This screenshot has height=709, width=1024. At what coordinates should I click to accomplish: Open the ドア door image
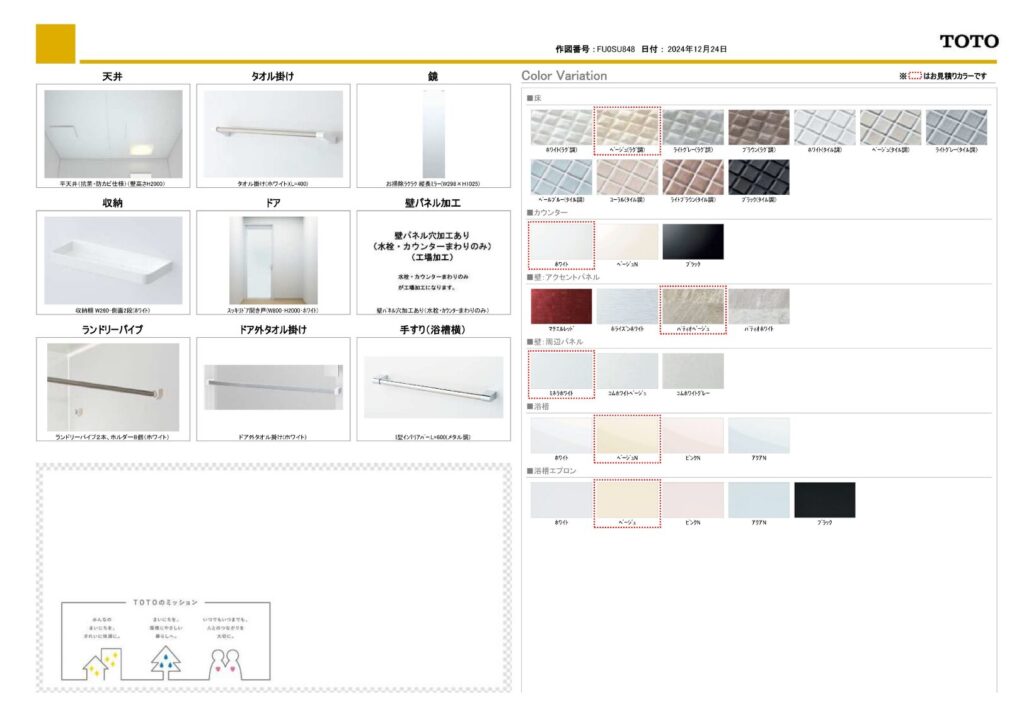(273, 260)
